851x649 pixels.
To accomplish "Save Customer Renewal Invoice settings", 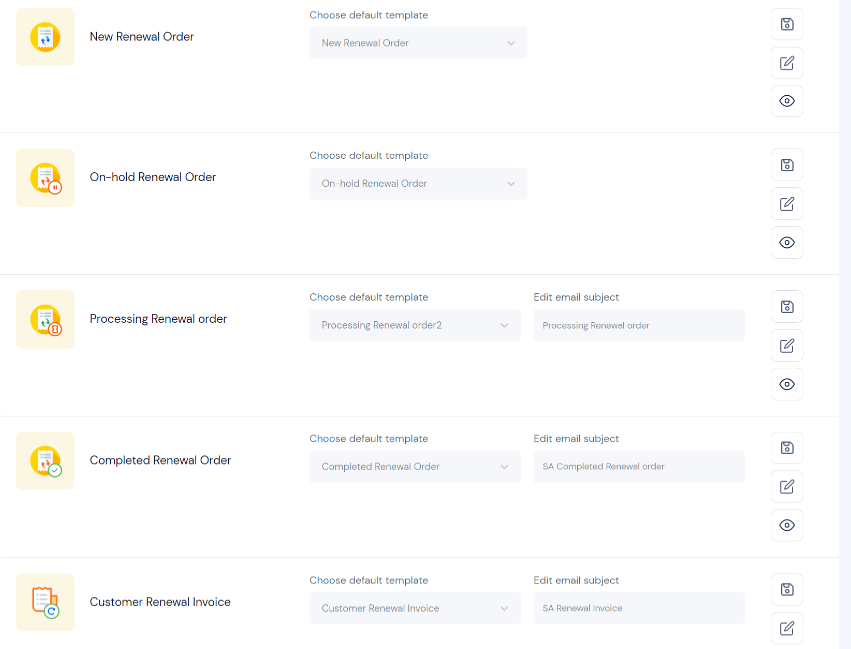I will point(787,589).
